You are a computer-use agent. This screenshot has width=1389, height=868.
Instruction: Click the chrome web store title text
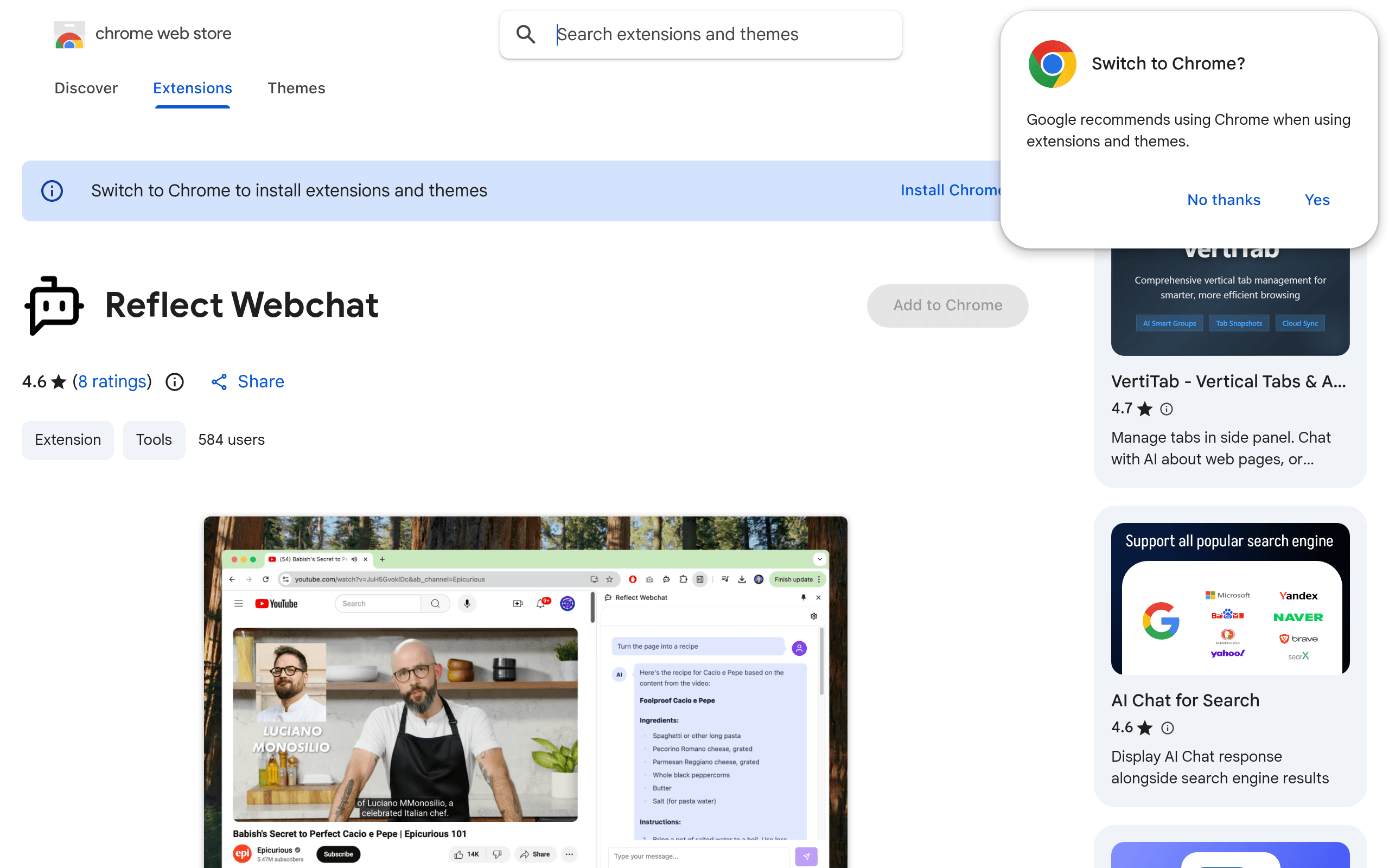(x=163, y=33)
